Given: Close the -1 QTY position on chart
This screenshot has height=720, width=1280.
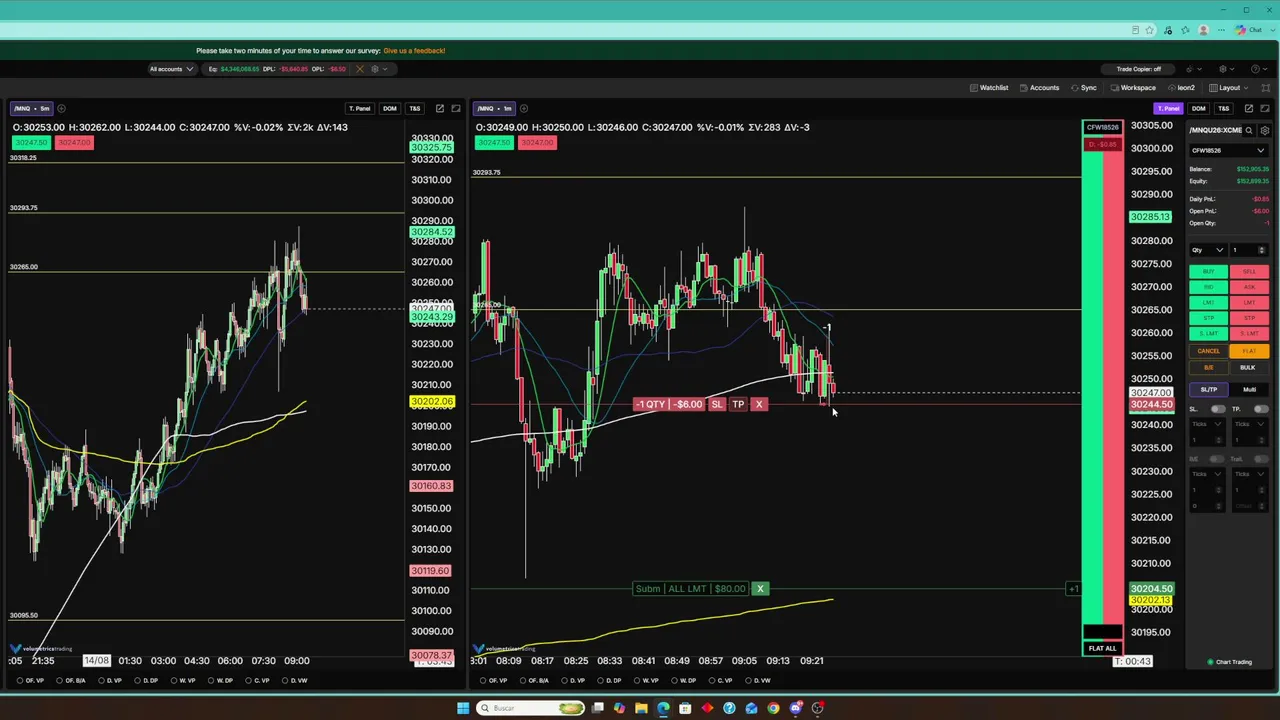Looking at the screenshot, I should (x=759, y=404).
